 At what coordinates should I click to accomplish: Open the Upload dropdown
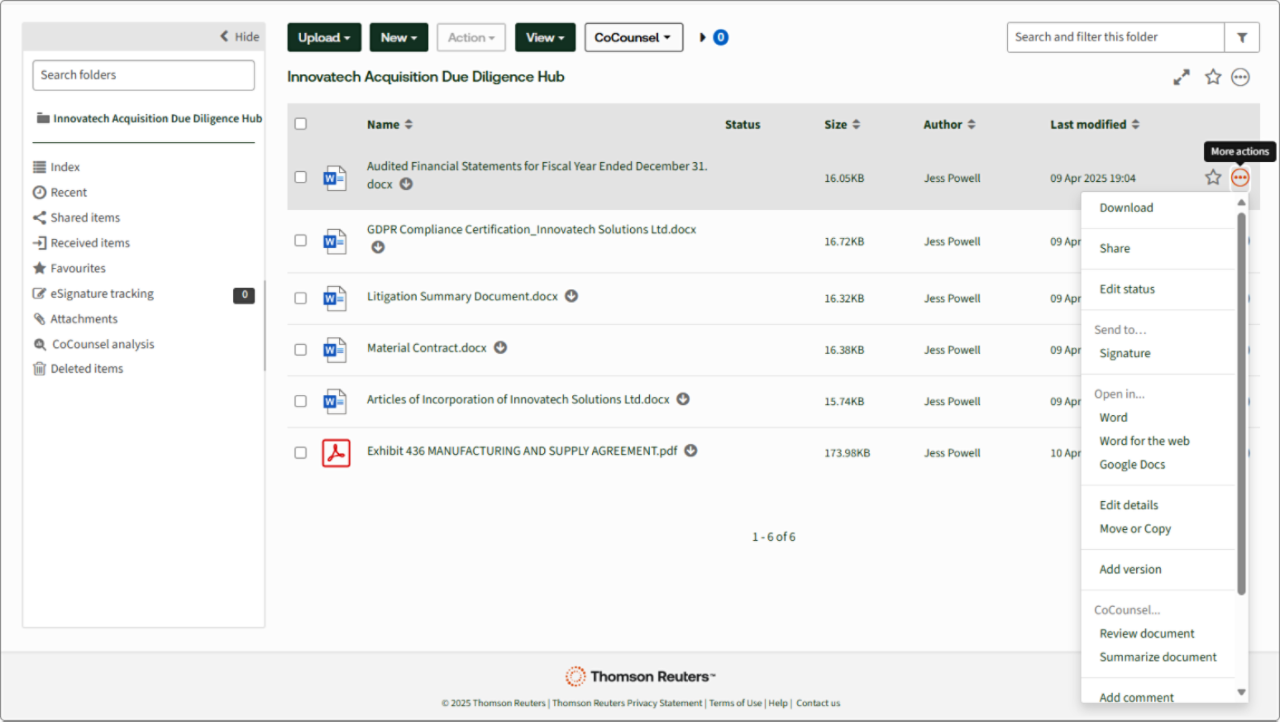point(325,38)
